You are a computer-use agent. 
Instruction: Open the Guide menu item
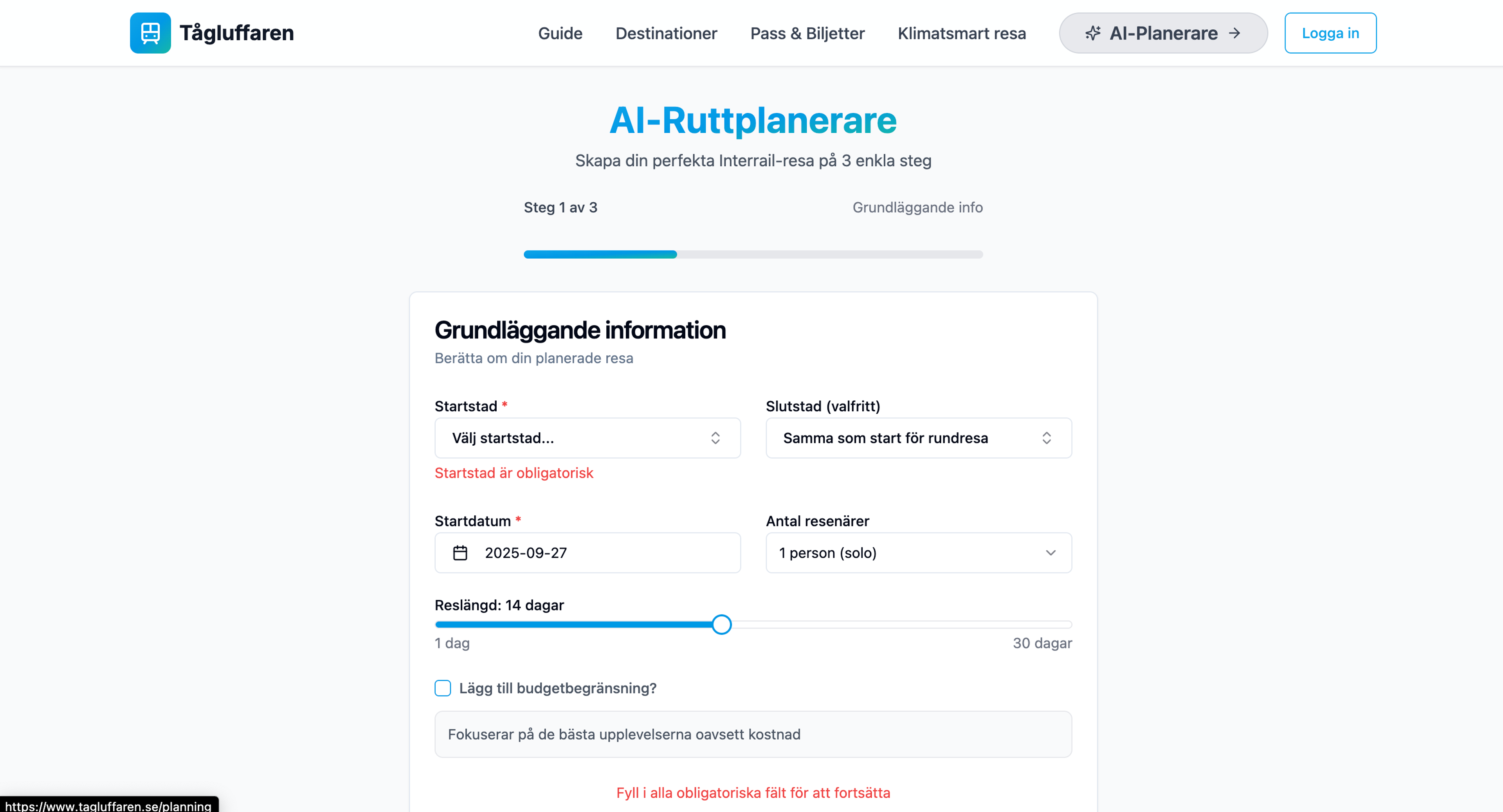[x=560, y=33]
